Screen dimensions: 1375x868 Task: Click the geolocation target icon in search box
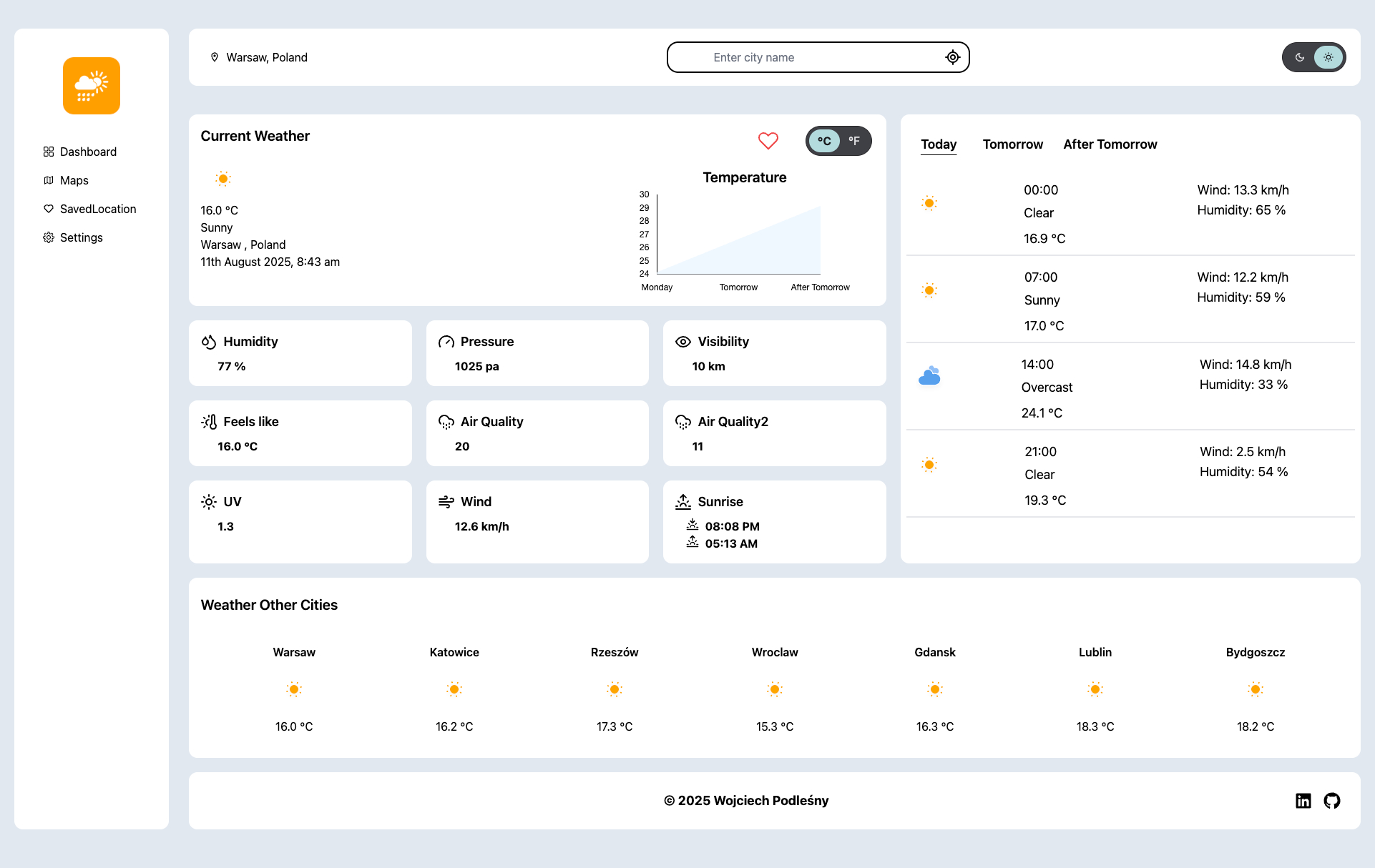(952, 57)
